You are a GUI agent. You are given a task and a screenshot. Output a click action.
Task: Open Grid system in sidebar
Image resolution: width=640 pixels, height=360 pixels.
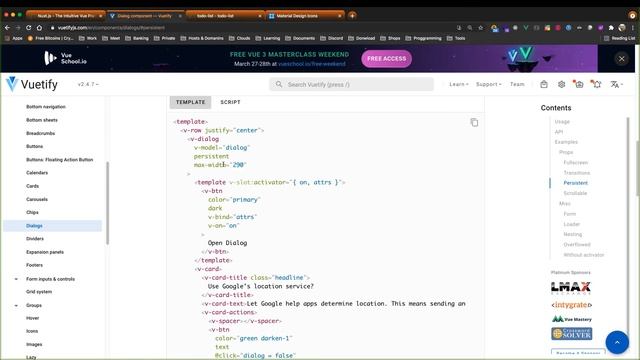[39, 292]
